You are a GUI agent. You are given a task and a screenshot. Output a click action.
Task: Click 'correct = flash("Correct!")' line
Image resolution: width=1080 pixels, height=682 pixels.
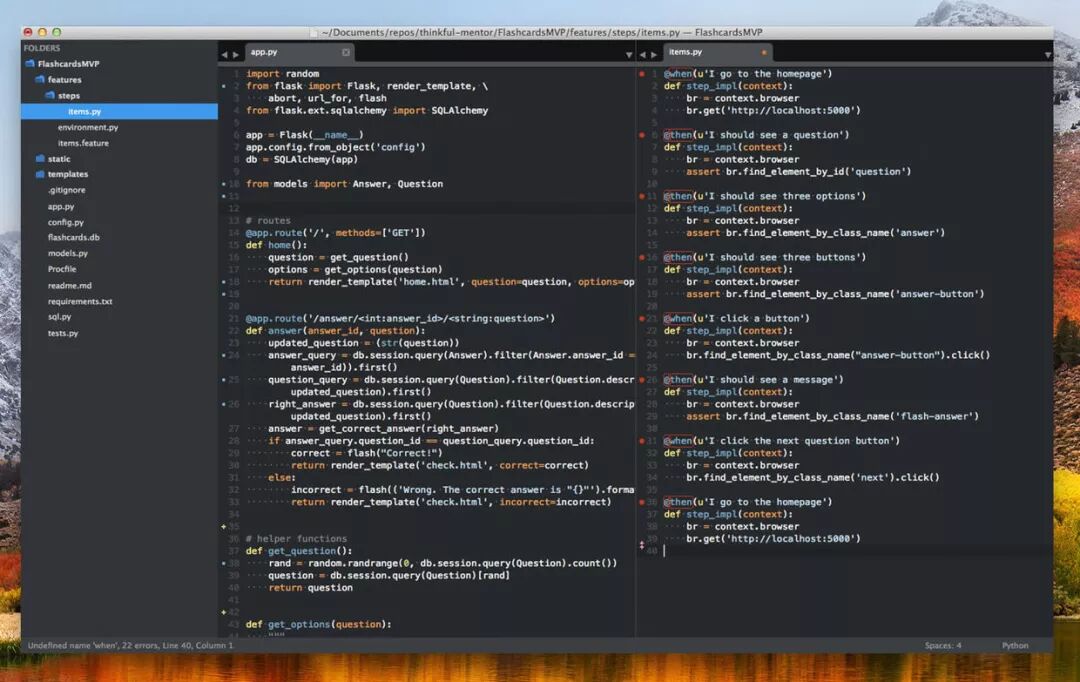pyautogui.click(x=366, y=453)
